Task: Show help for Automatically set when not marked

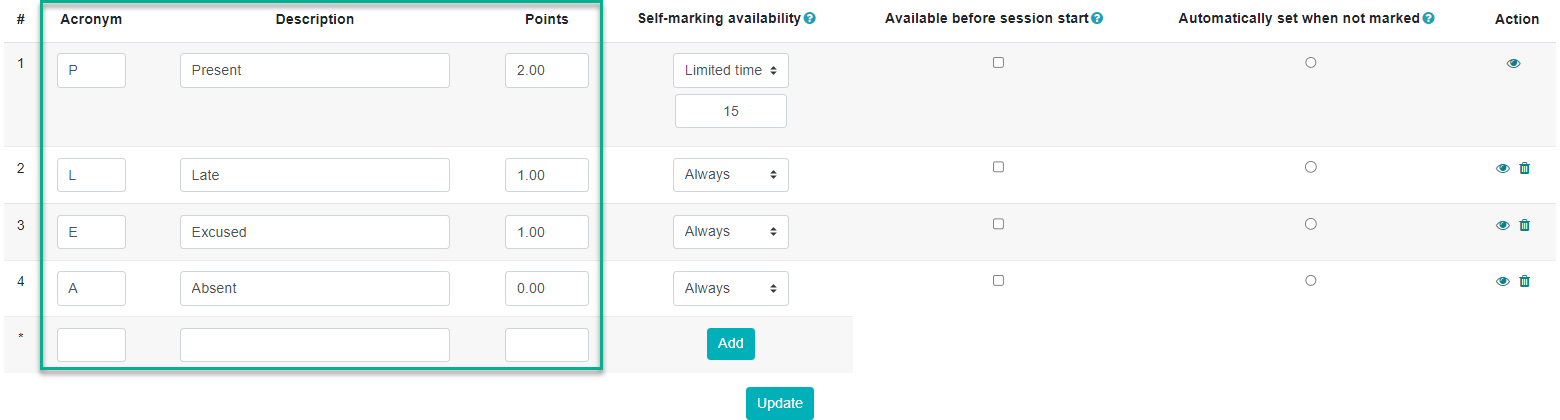Action: pos(1429,19)
